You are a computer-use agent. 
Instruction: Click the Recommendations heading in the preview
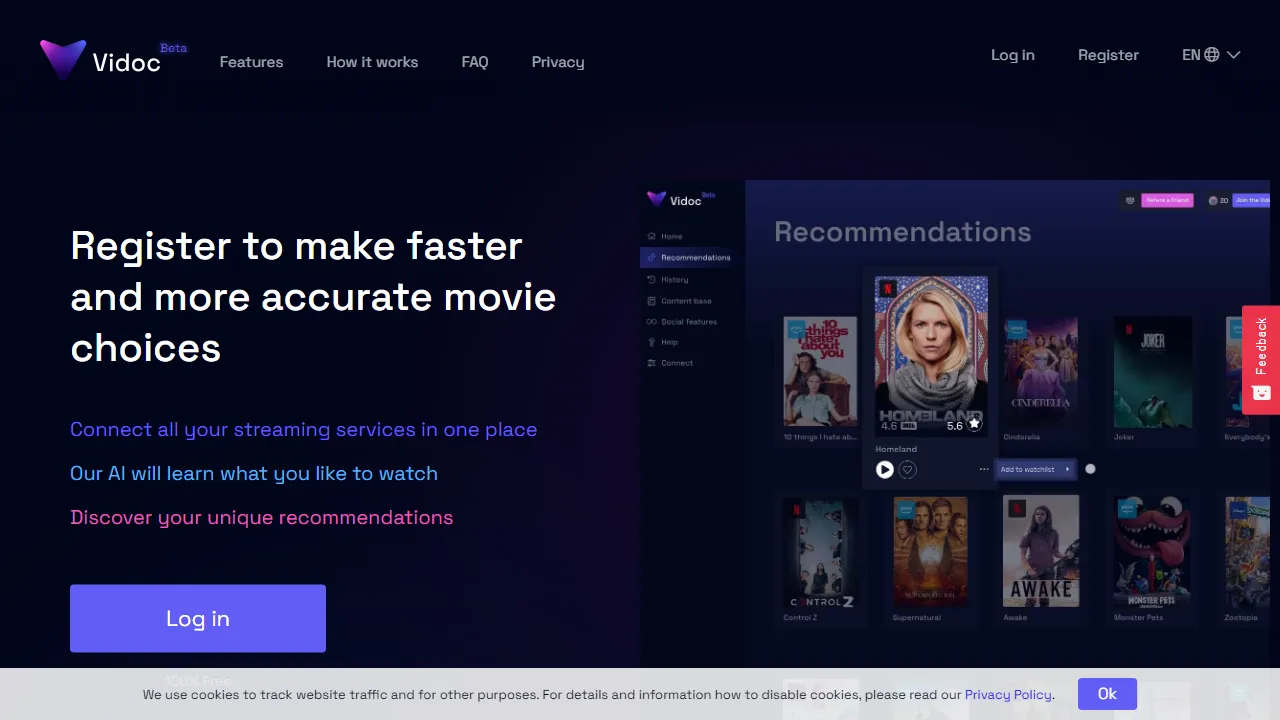point(902,232)
